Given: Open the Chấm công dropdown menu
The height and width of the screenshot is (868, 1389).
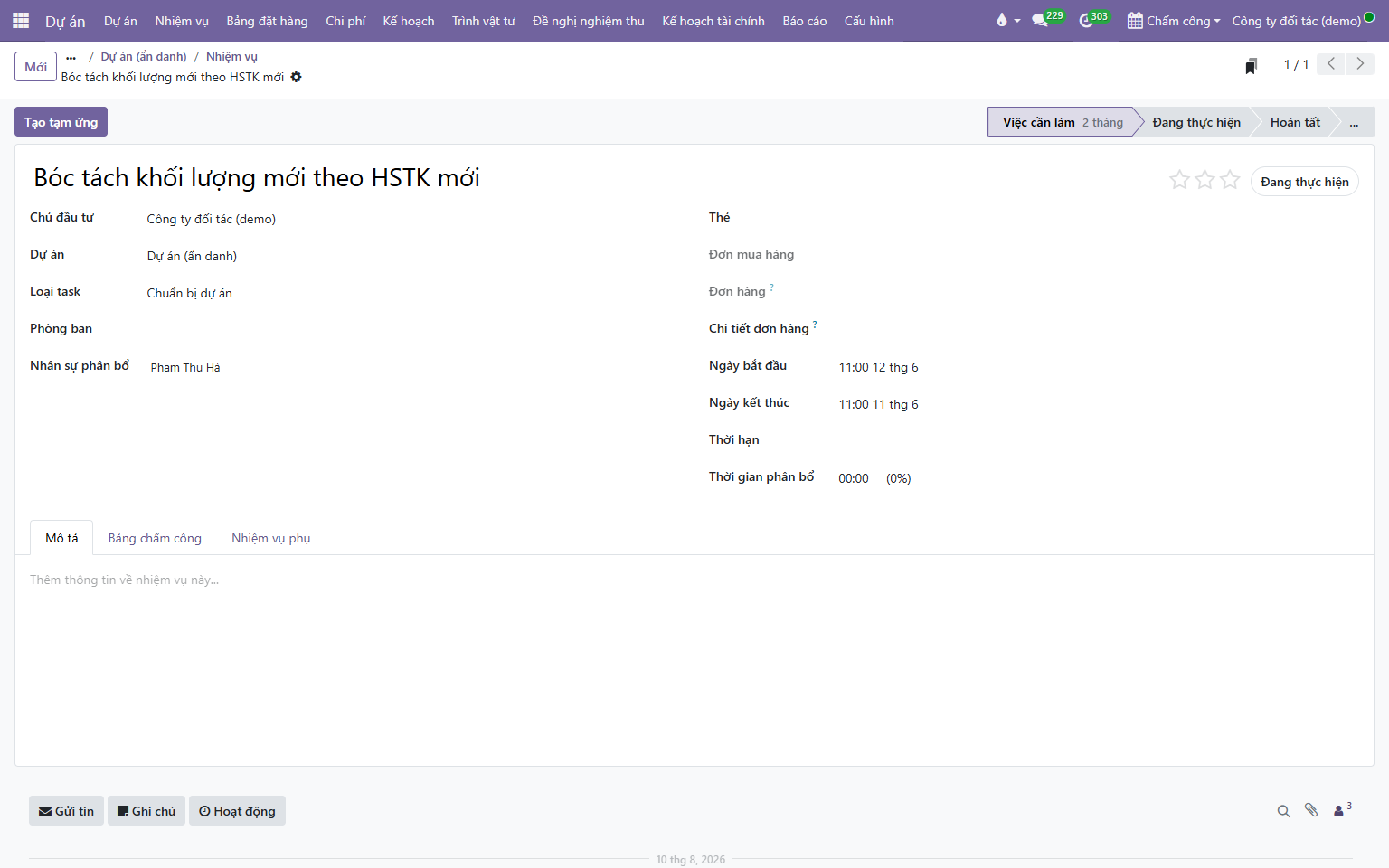Looking at the screenshot, I should pyautogui.click(x=1174, y=21).
